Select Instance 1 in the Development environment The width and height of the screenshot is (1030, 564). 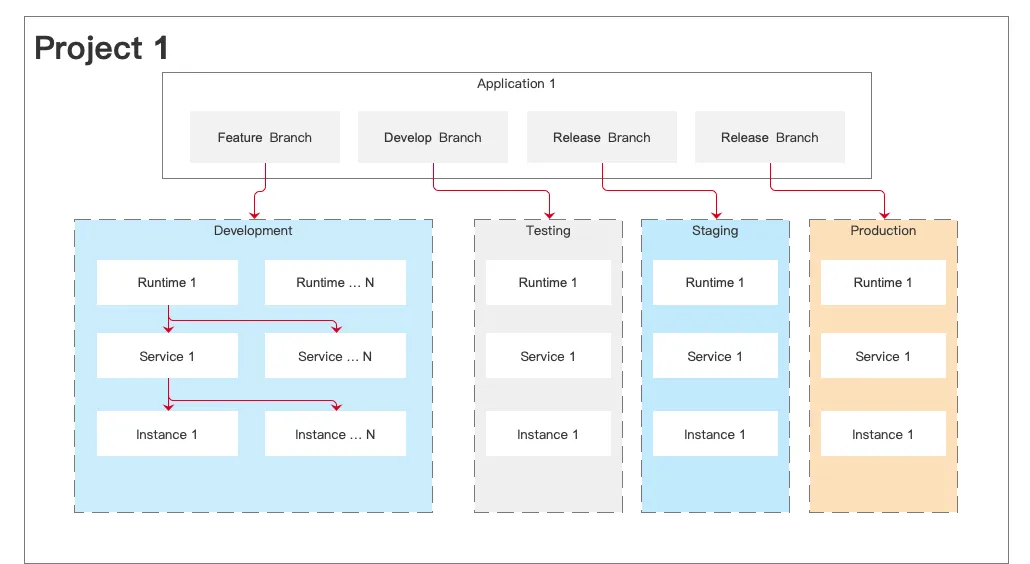pos(167,435)
